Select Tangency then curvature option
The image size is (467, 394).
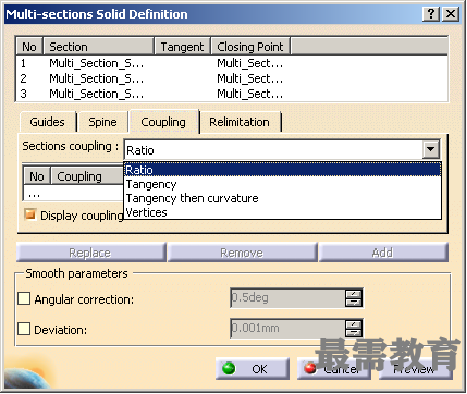[x=283, y=198]
